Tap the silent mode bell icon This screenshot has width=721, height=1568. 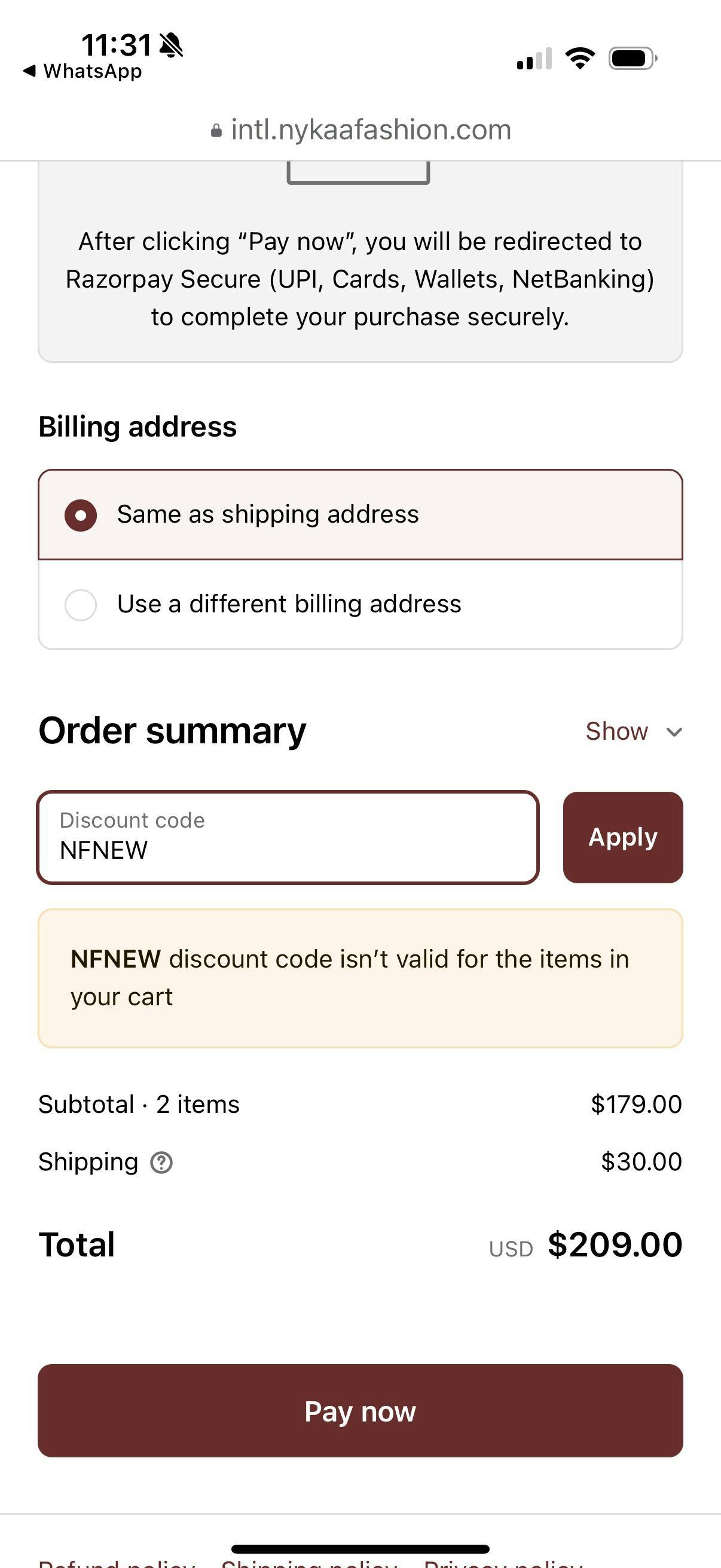(171, 45)
